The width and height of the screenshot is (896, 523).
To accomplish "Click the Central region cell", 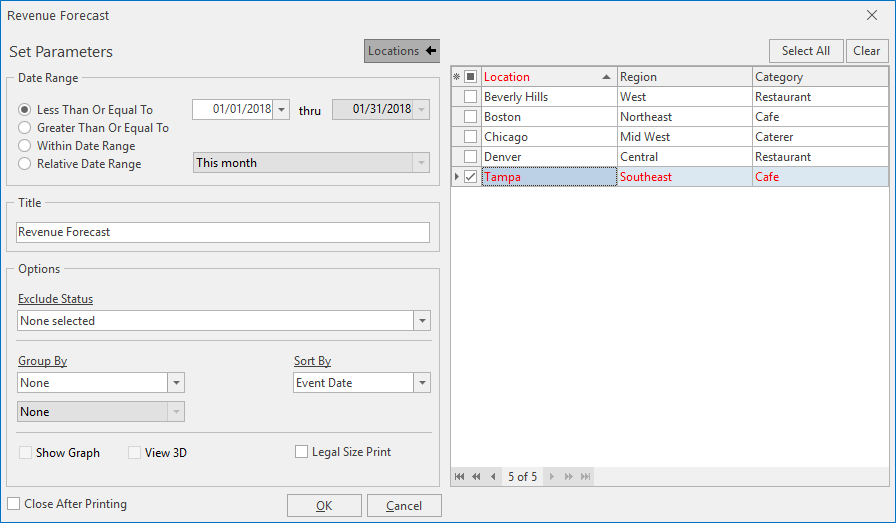I will tap(685, 157).
